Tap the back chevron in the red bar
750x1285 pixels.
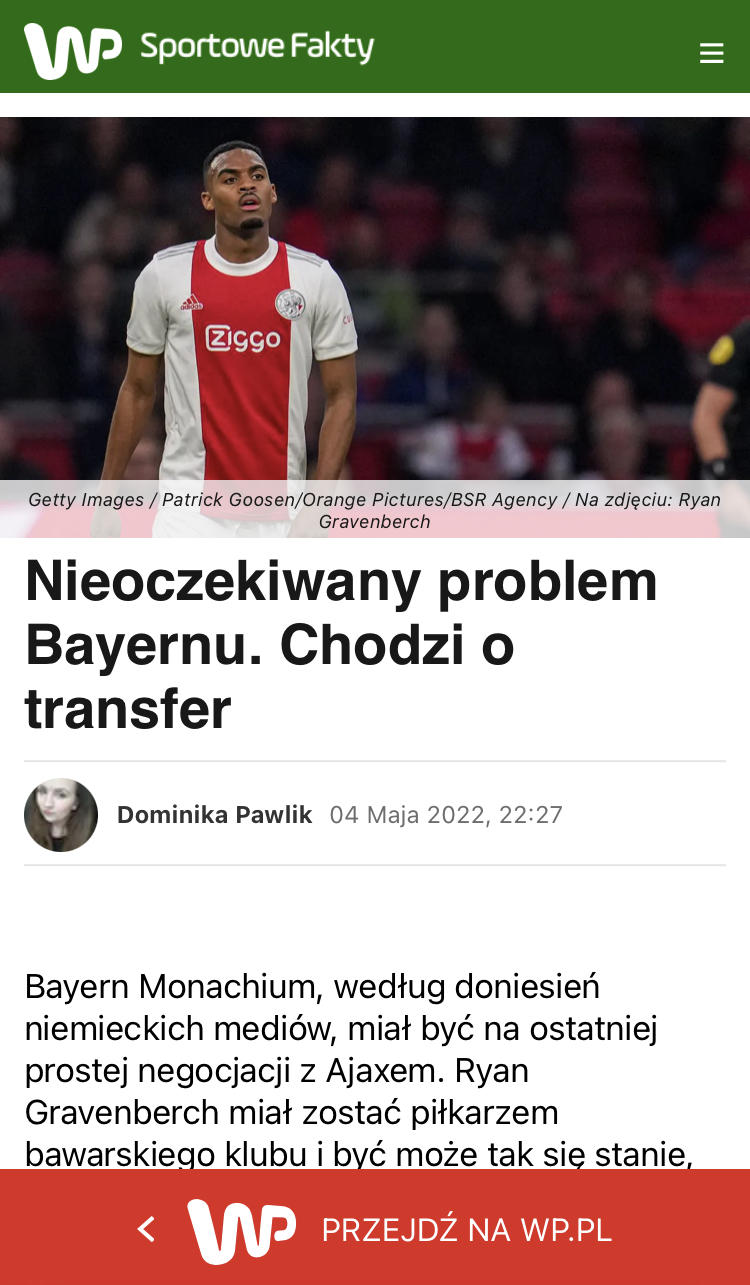point(146,1229)
